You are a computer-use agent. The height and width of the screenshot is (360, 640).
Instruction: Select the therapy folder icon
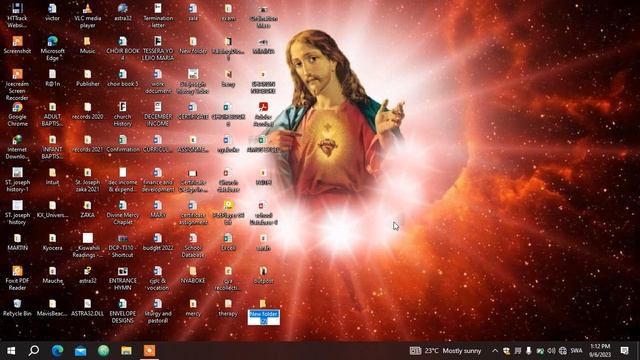coord(228,307)
